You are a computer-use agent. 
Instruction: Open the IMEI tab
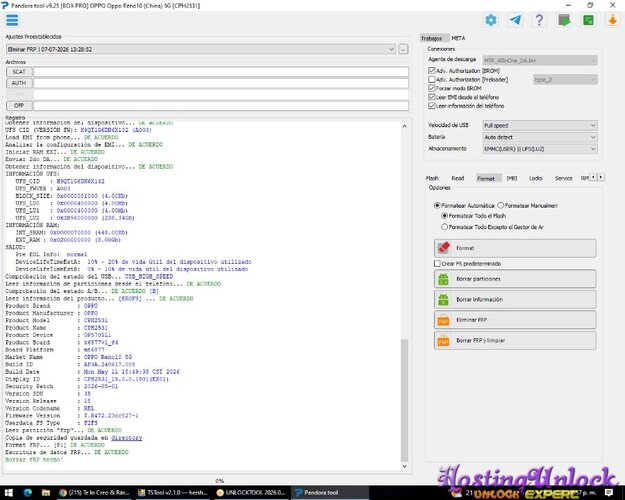pos(512,178)
